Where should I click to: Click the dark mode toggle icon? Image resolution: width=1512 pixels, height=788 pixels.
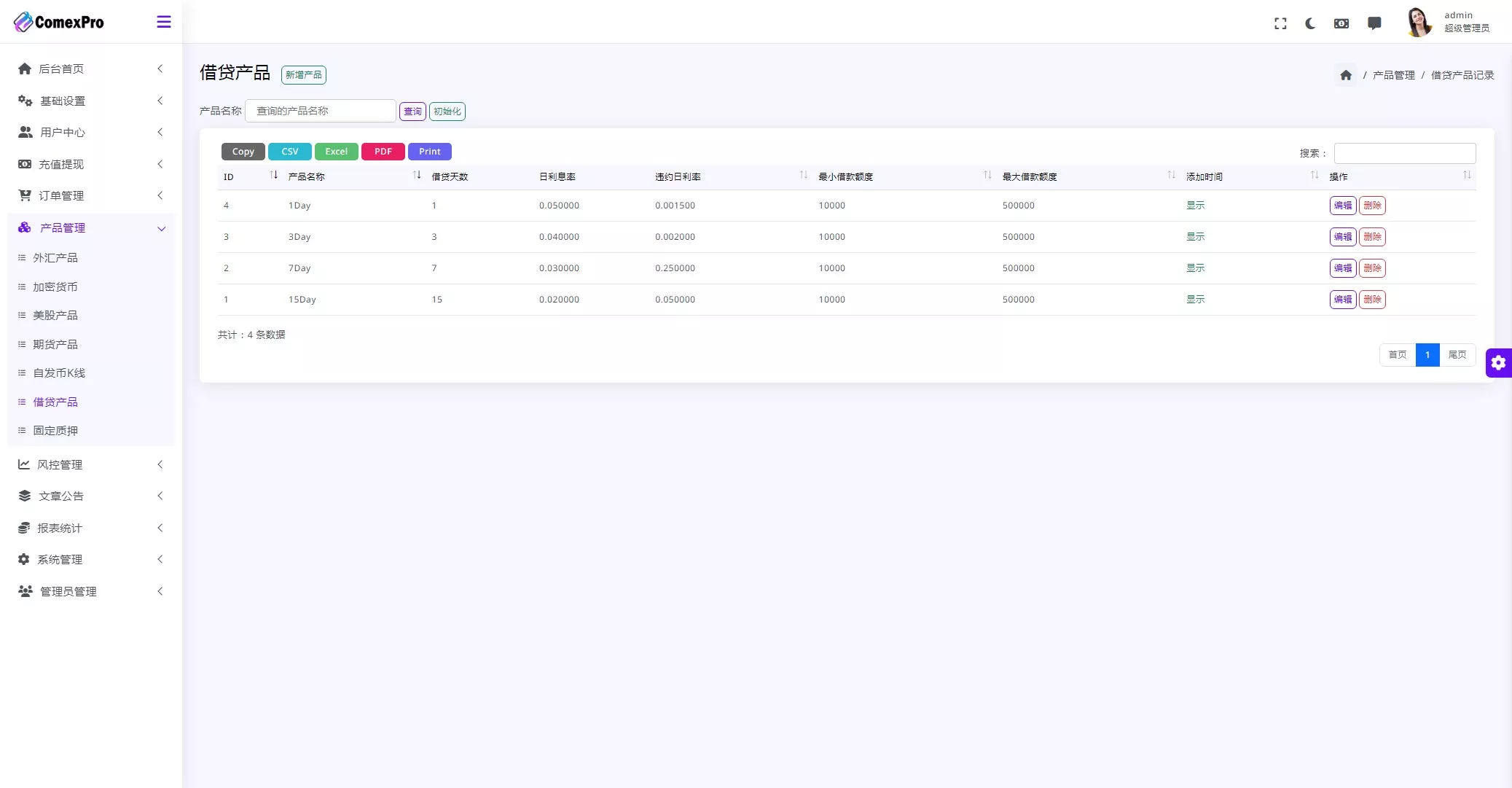pos(1310,22)
